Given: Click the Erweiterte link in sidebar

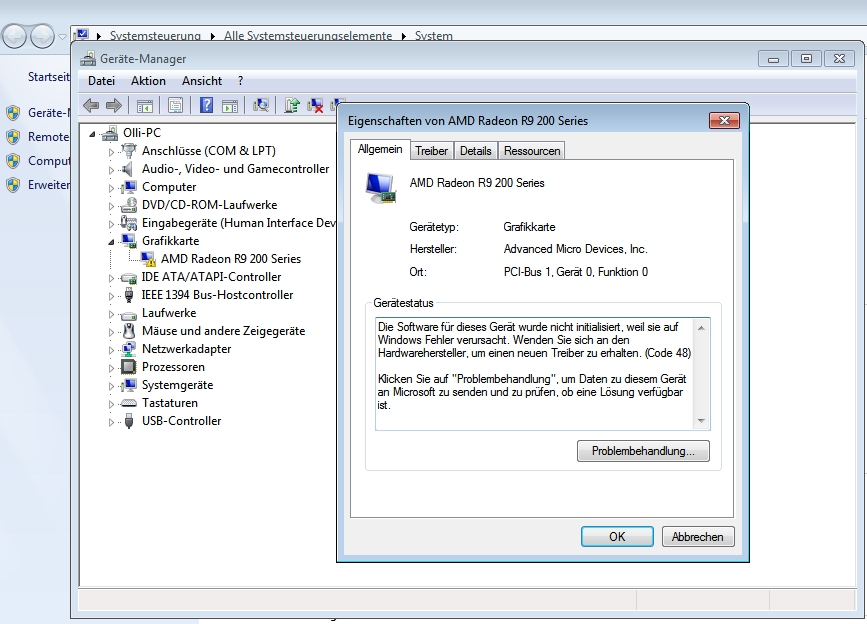Looking at the screenshot, I should 49,185.
